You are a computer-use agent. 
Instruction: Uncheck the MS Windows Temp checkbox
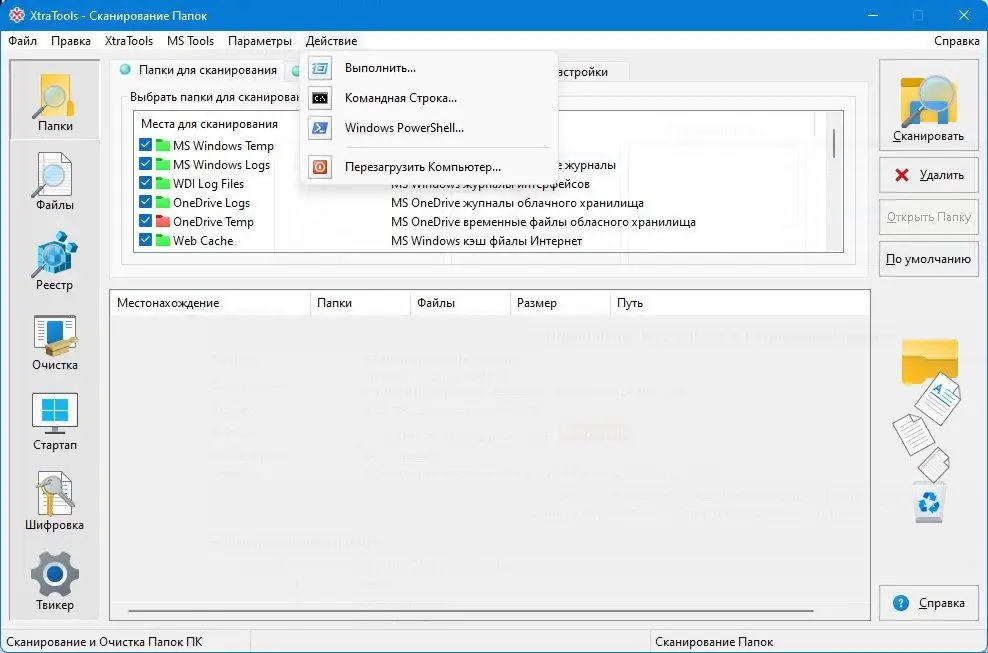[146, 145]
